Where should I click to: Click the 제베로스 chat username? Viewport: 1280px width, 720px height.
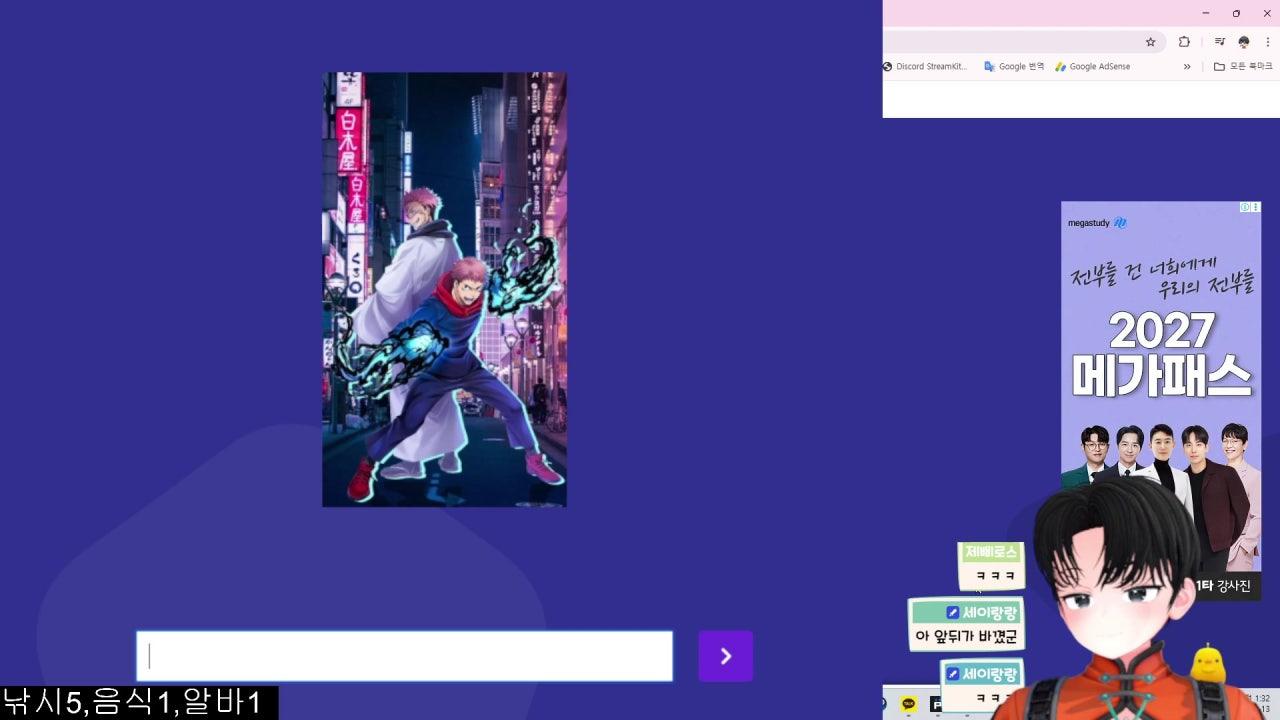pyautogui.click(x=991, y=551)
